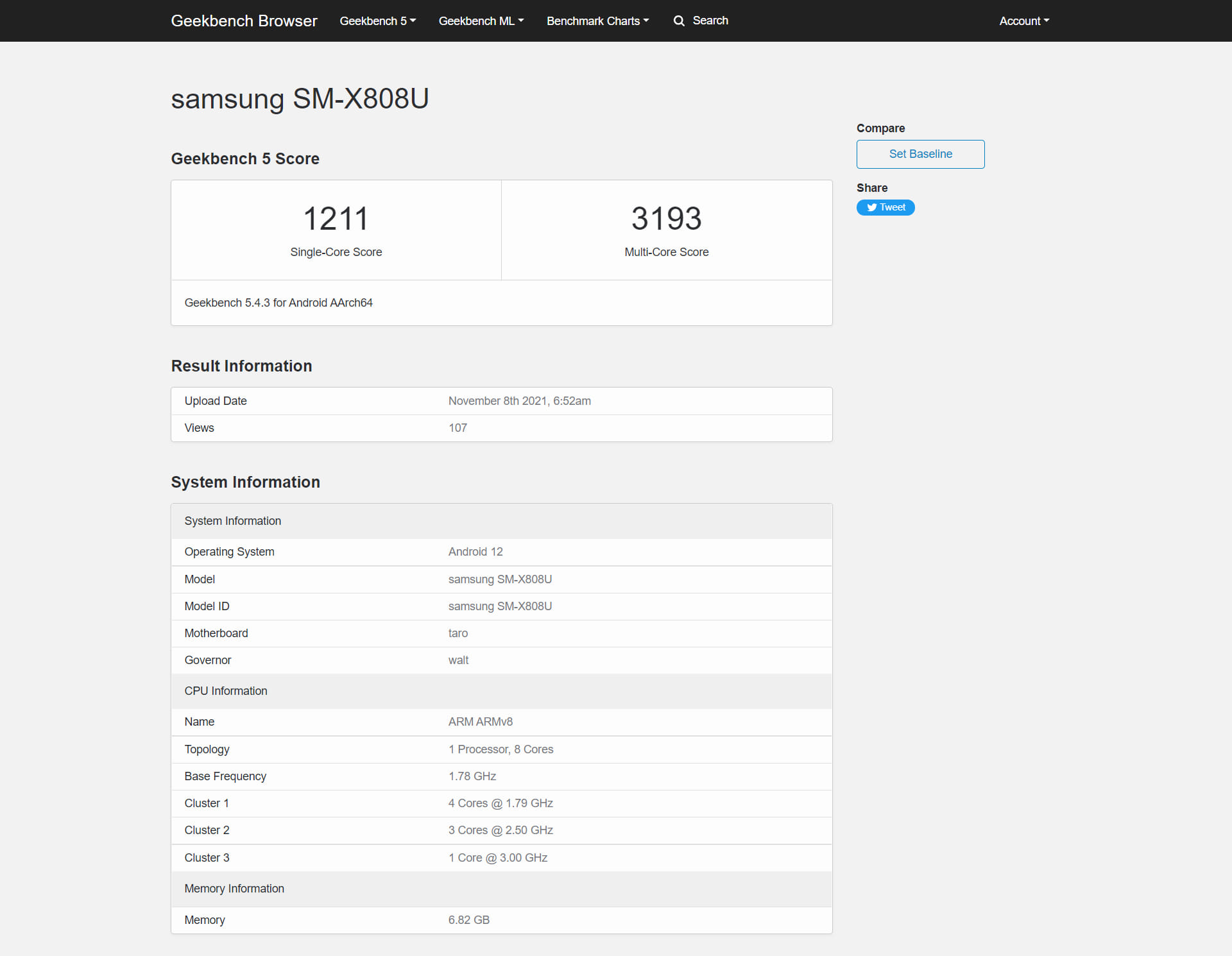Image resolution: width=1232 pixels, height=956 pixels.
Task: Click the Set Baseline button
Action: (x=920, y=154)
